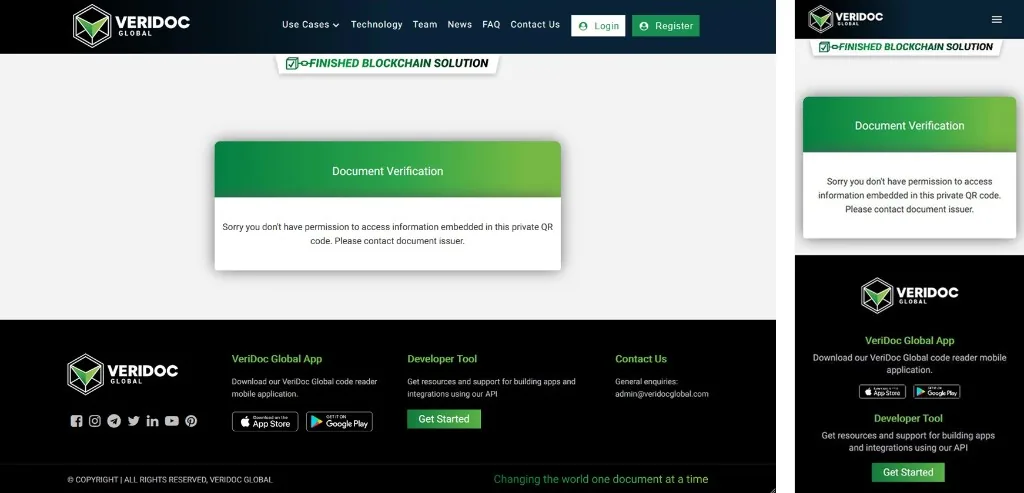The width and height of the screenshot is (1024, 493).
Task: Click Finished Blockchain Solution banner in mobile view
Action: [906, 47]
